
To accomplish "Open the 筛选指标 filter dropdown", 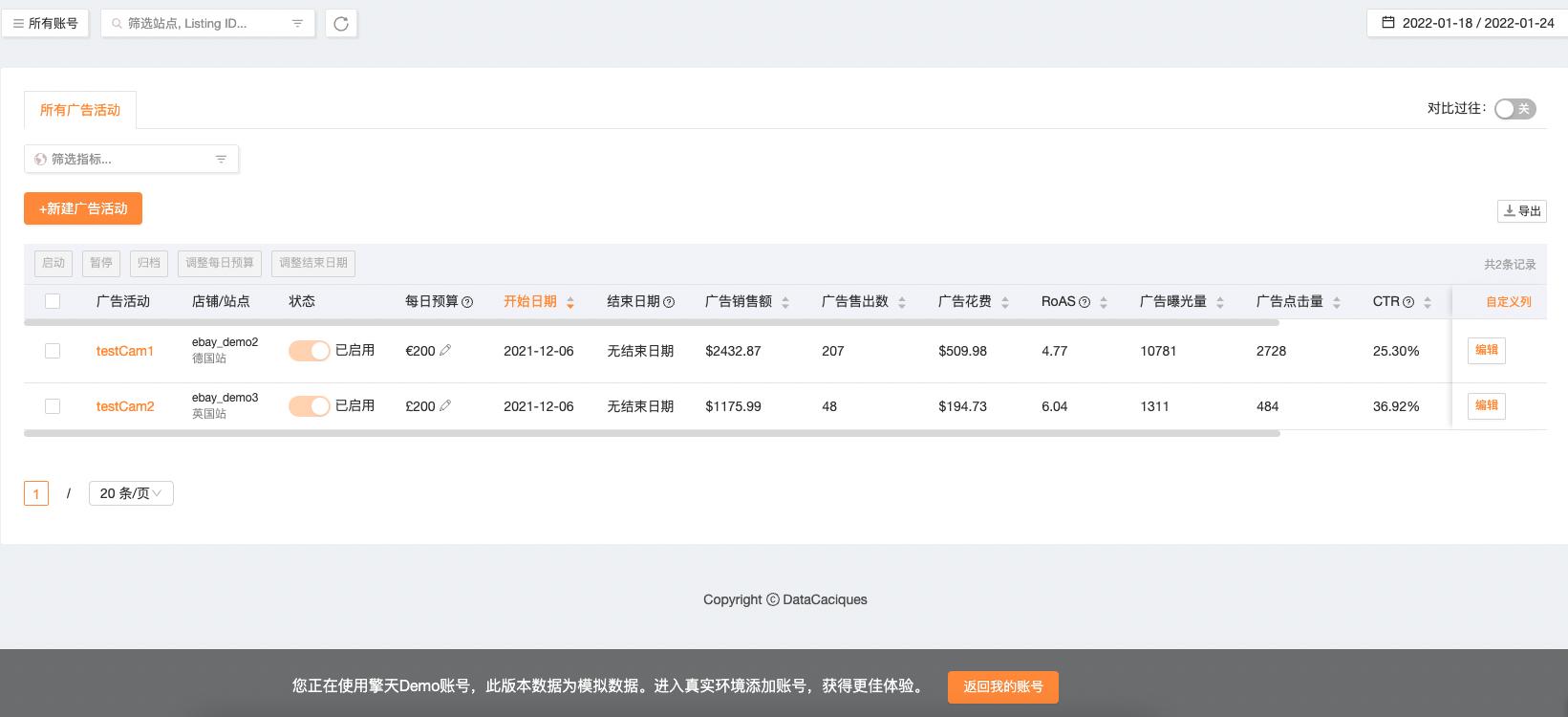I will 131,159.
